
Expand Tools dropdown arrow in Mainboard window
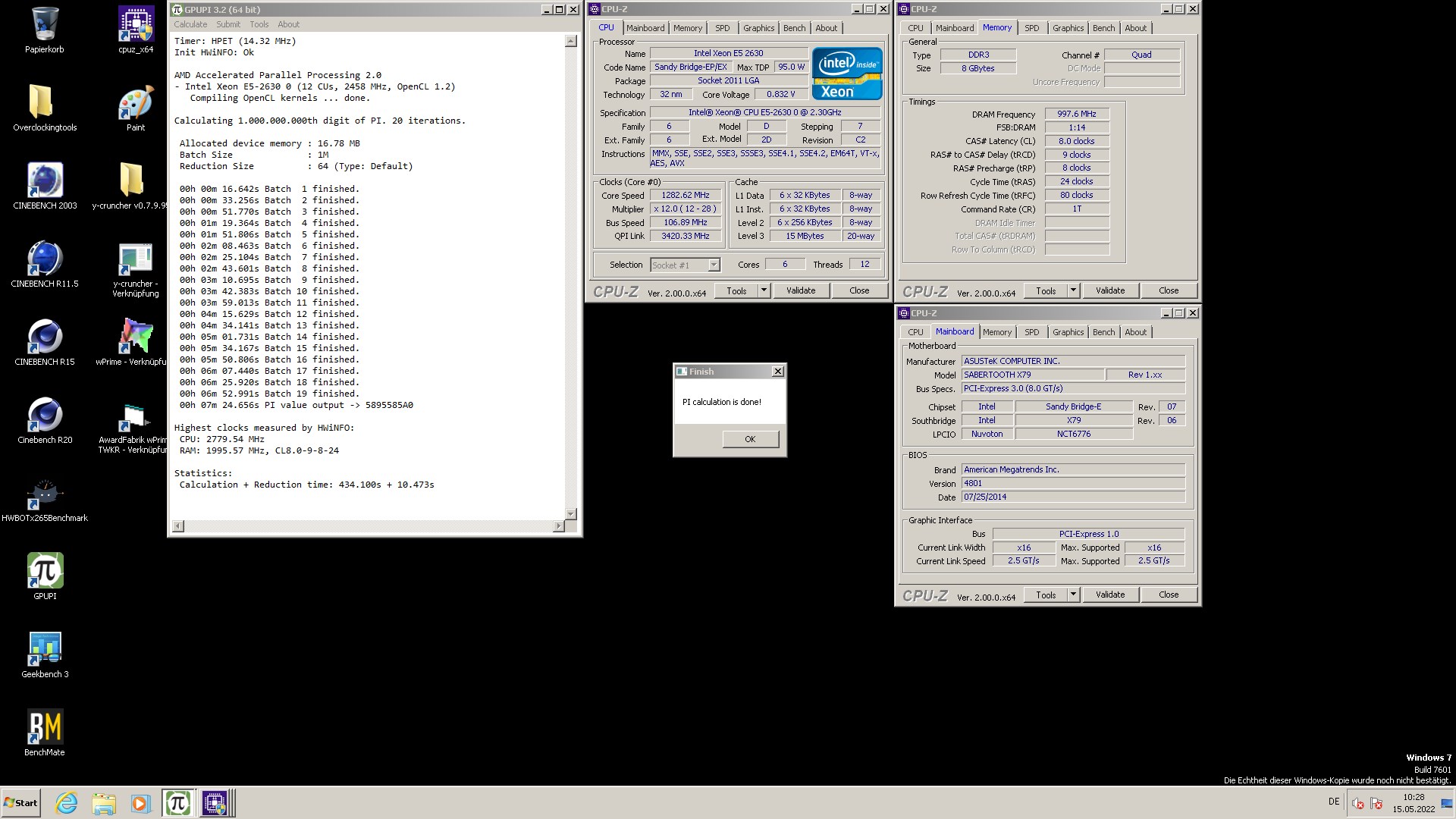(1073, 595)
